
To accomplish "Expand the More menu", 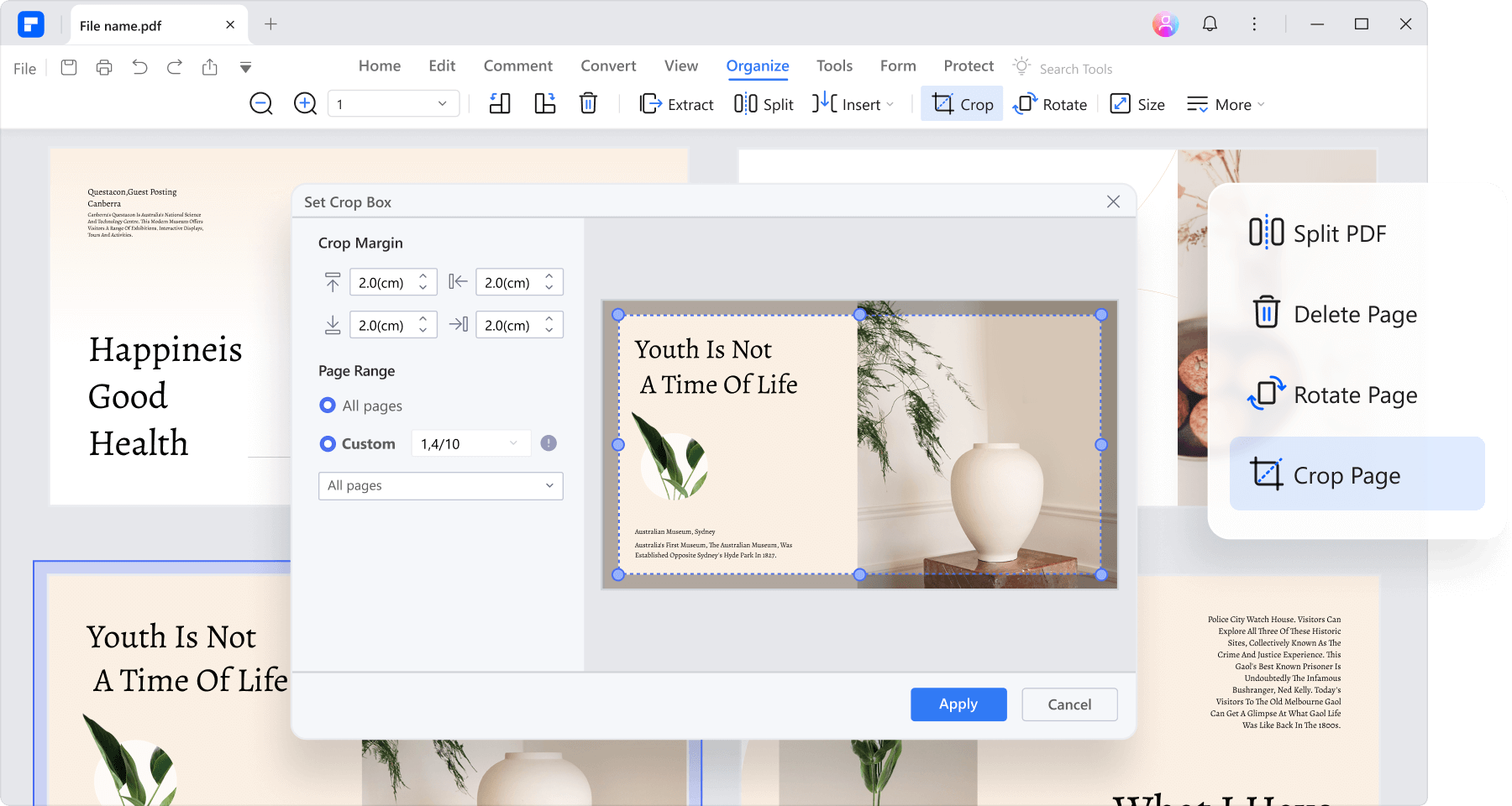I will point(1226,104).
